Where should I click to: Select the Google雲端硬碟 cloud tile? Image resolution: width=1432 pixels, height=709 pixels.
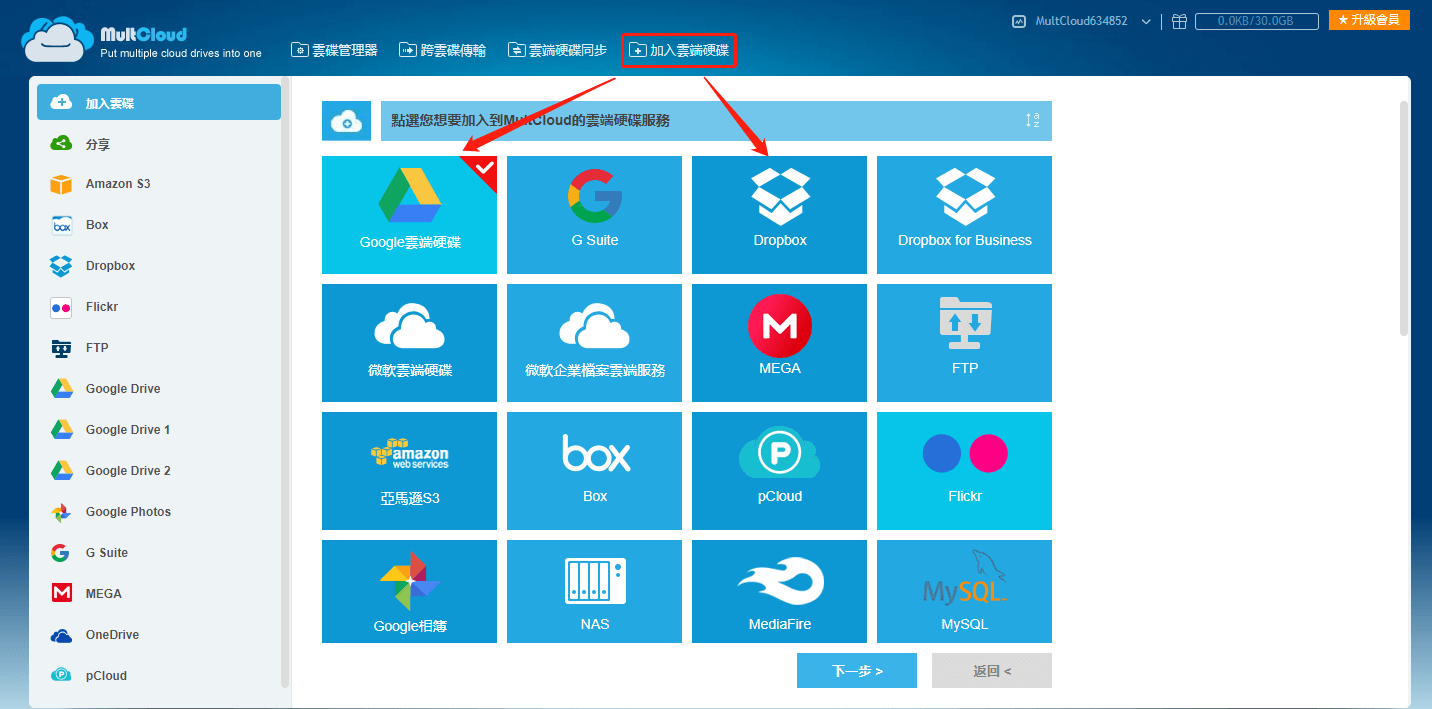click(x=409, y=215)
